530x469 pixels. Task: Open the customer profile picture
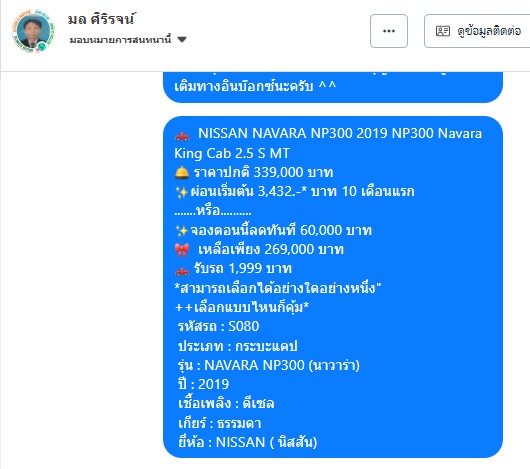(x=33, y=31)
